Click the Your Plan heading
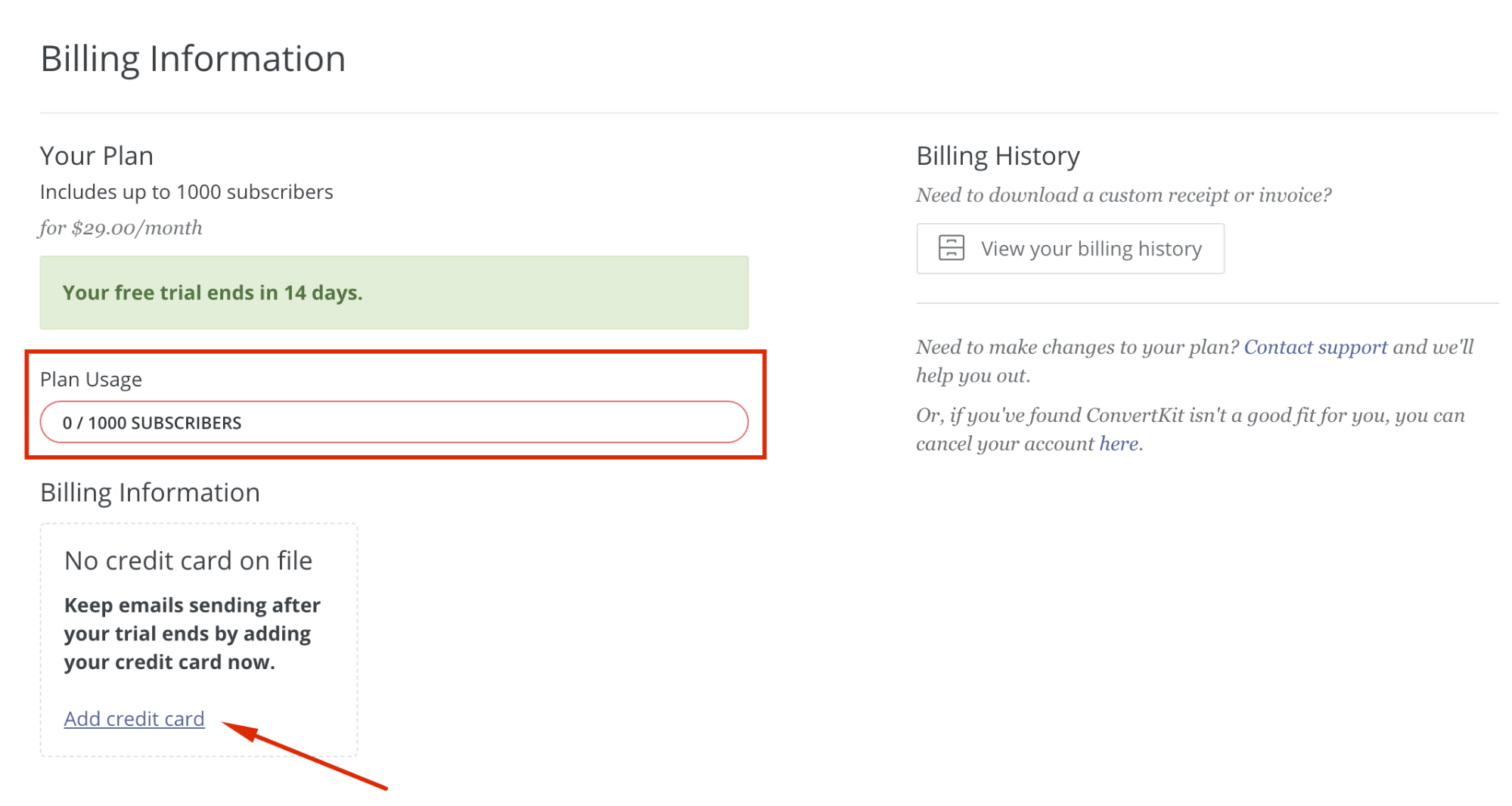Viewport: 1512px width, 806px height. point(97,156)
